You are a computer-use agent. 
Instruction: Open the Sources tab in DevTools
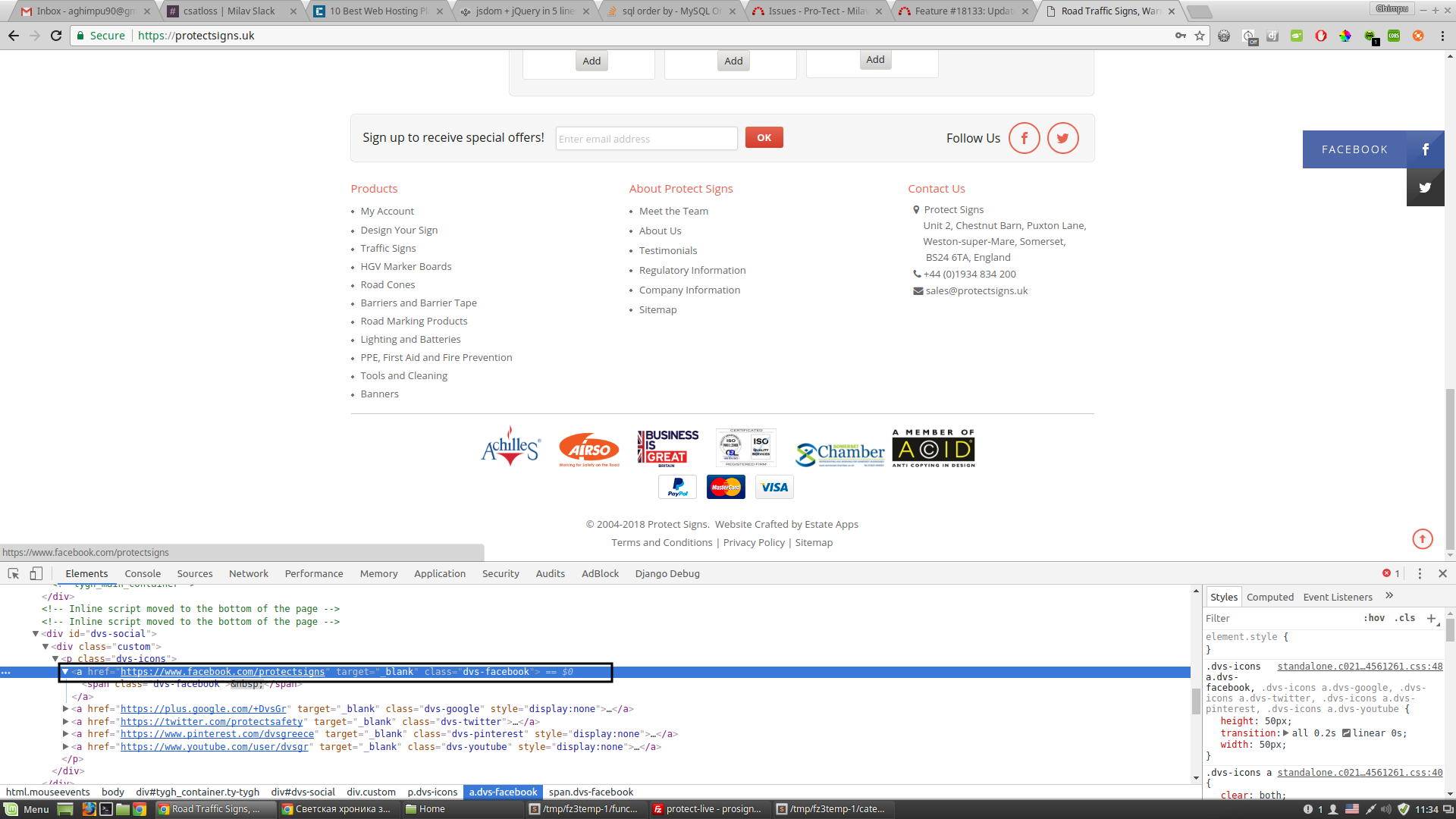point(195,574)
